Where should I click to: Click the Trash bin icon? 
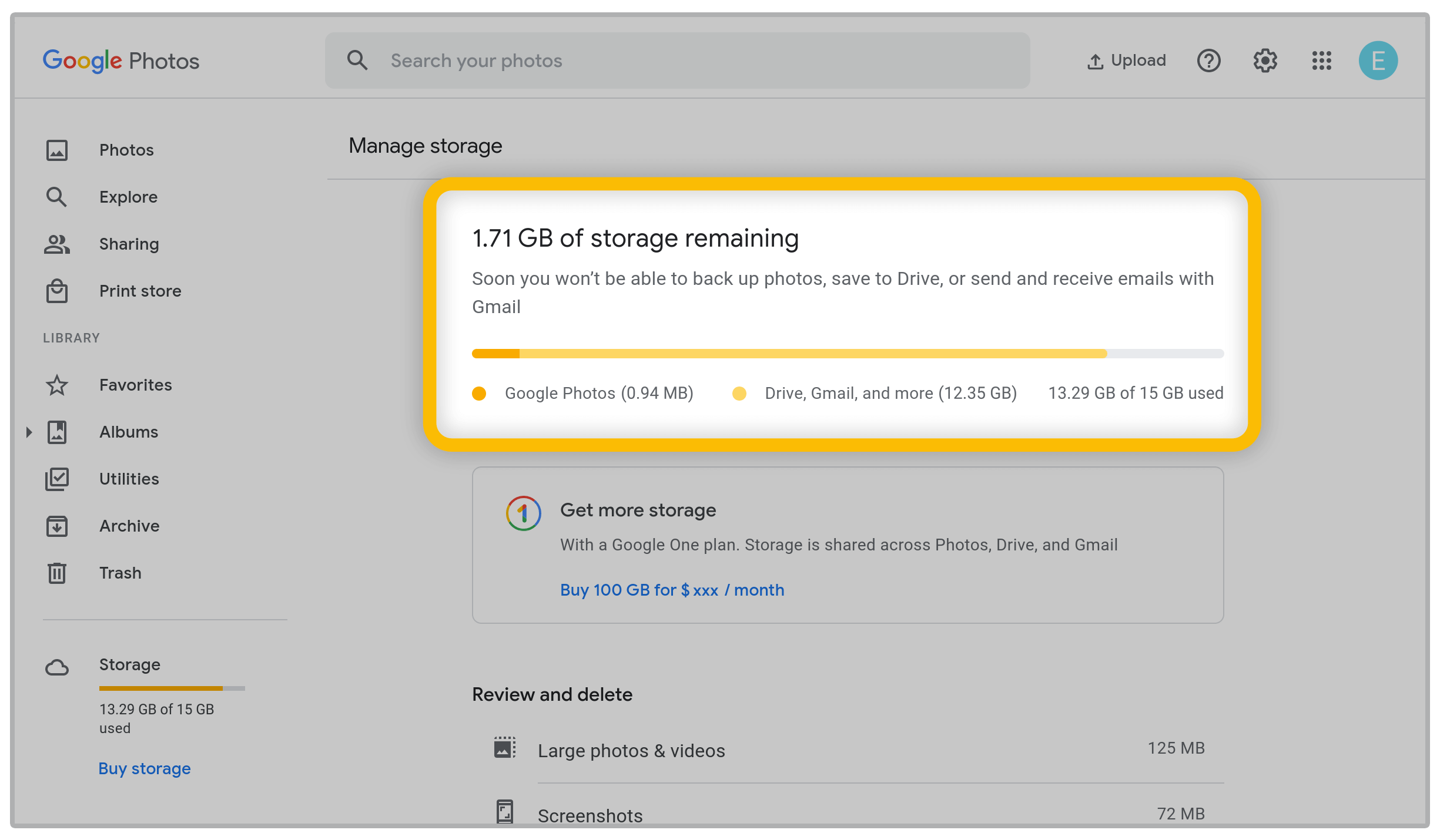57,573
